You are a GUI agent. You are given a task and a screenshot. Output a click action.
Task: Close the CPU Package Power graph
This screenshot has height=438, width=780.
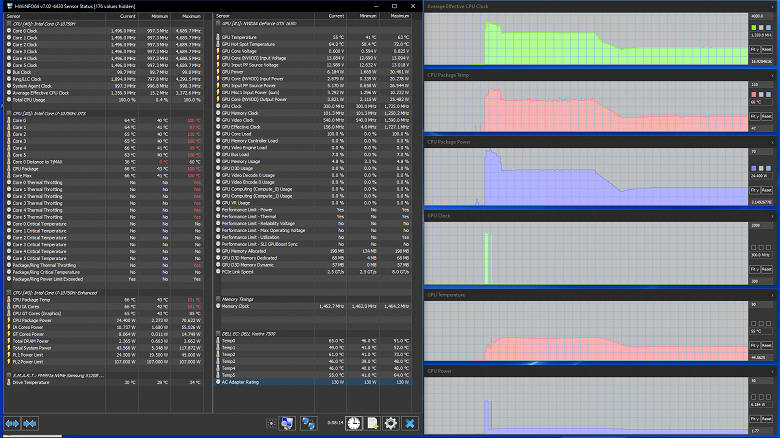coord(772,142)
